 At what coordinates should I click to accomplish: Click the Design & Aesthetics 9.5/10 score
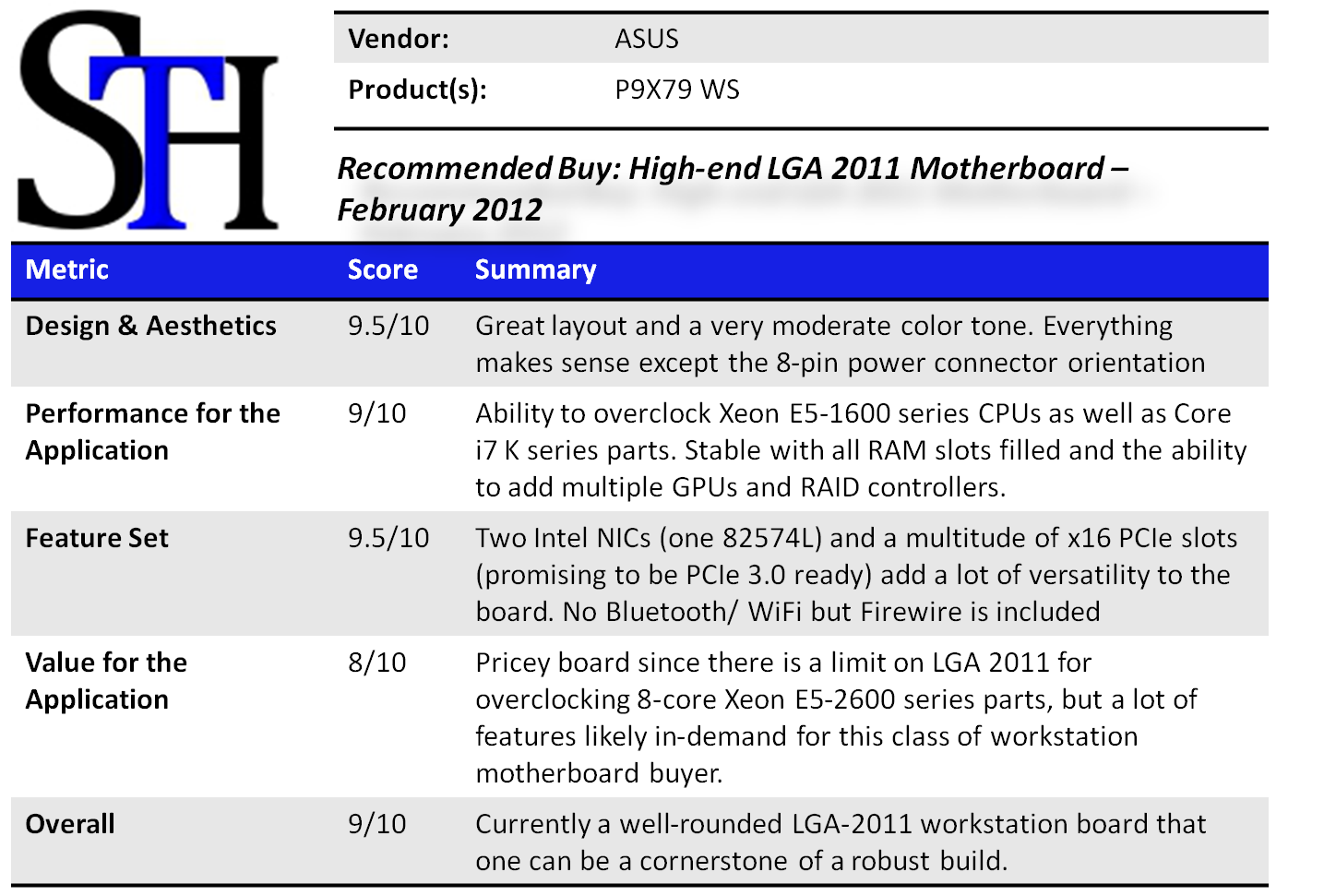pyautogui.click(x=388, y=326)
